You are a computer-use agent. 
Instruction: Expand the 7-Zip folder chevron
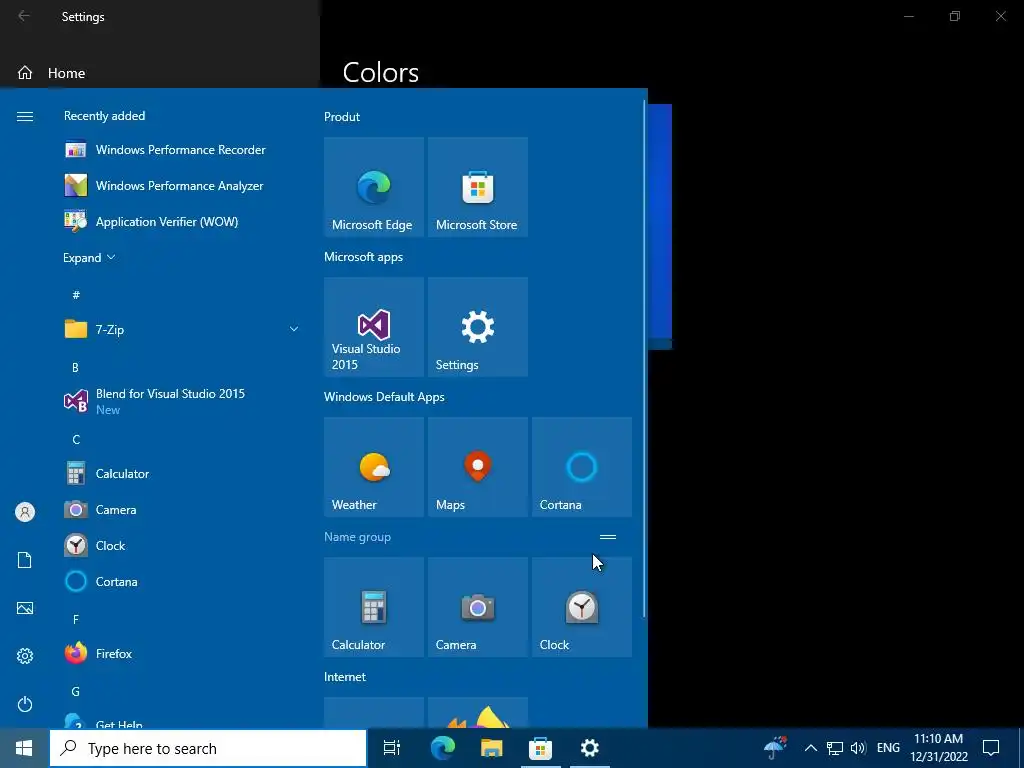point(294,329)
